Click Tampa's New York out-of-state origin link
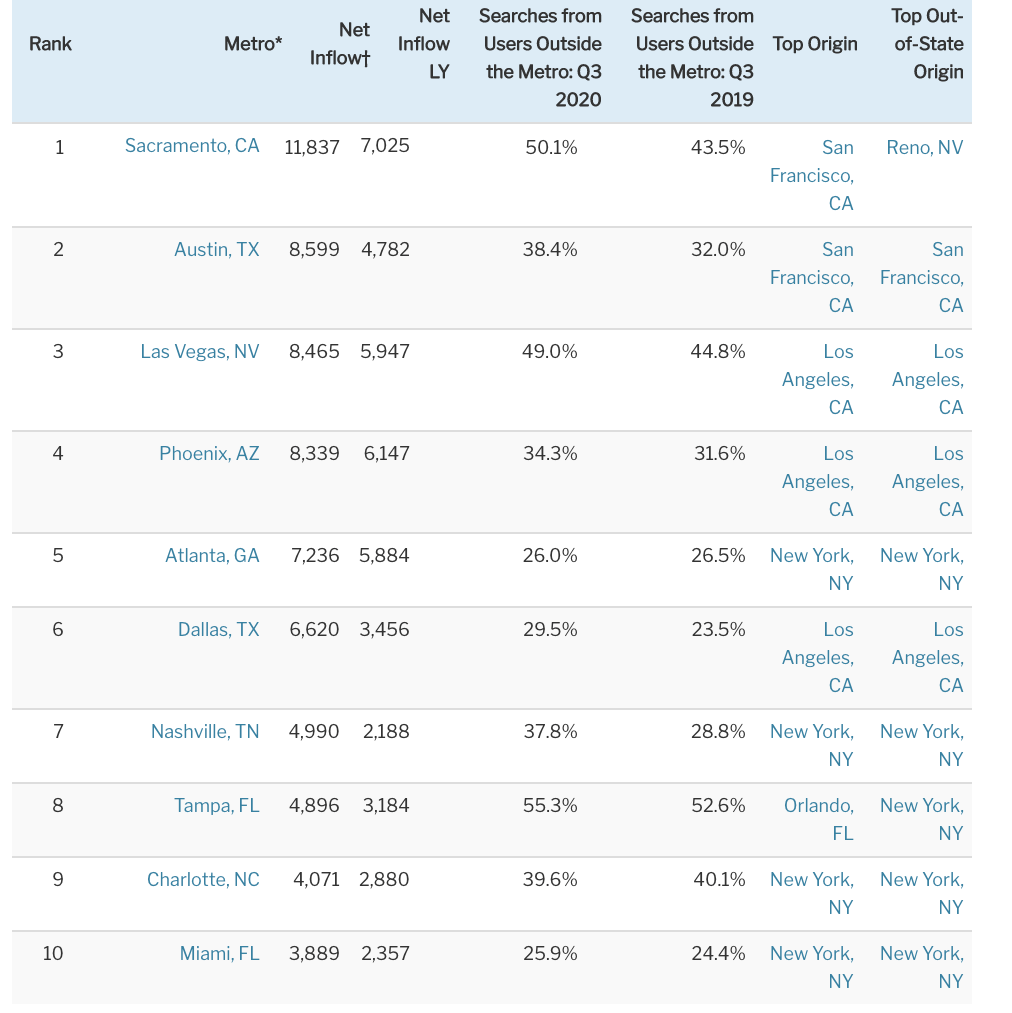The height and width of the screenshot is (1013, 1012). [x=922, y=819]
